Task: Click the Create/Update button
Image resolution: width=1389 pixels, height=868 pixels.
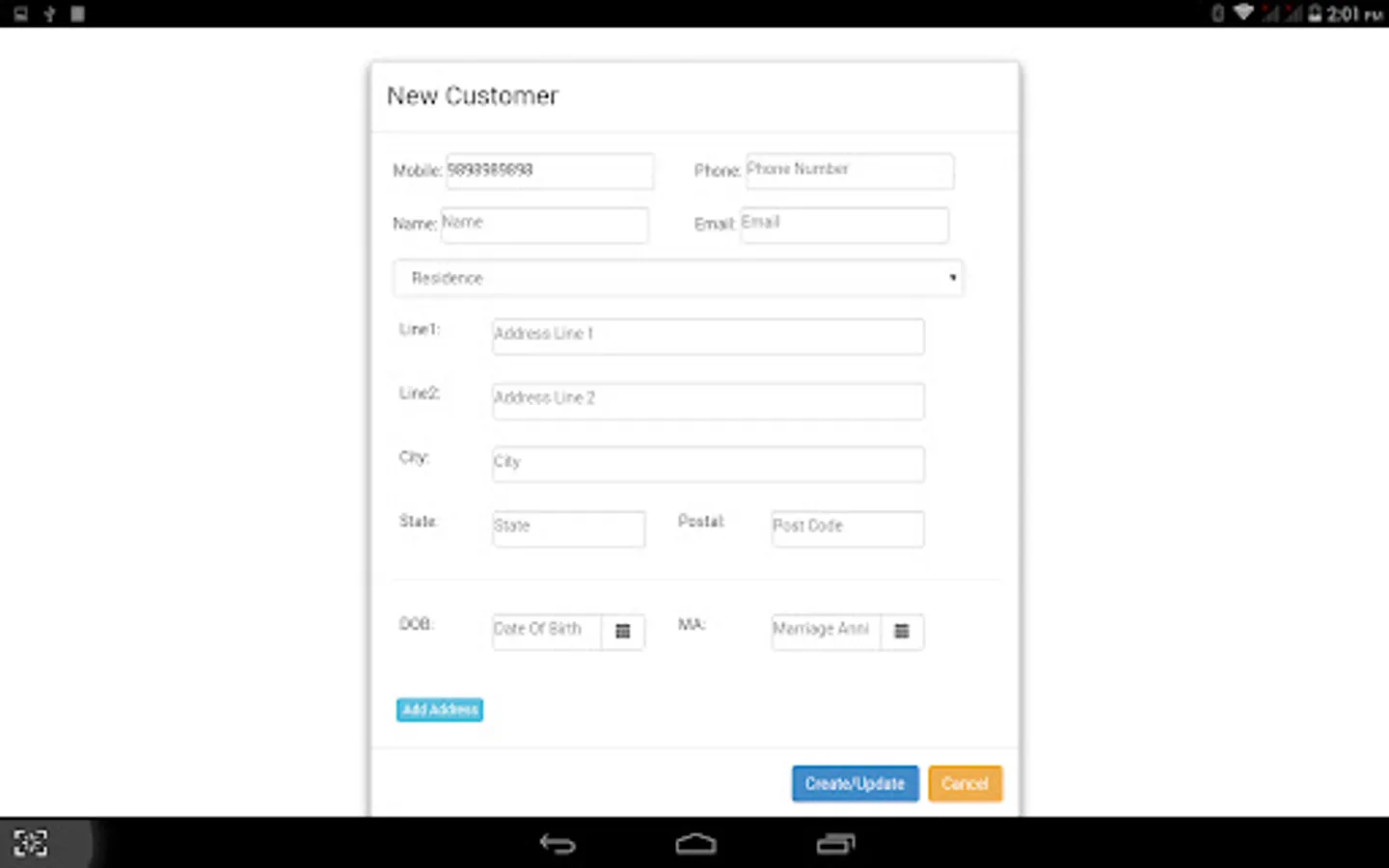Action: pos(856,784)
